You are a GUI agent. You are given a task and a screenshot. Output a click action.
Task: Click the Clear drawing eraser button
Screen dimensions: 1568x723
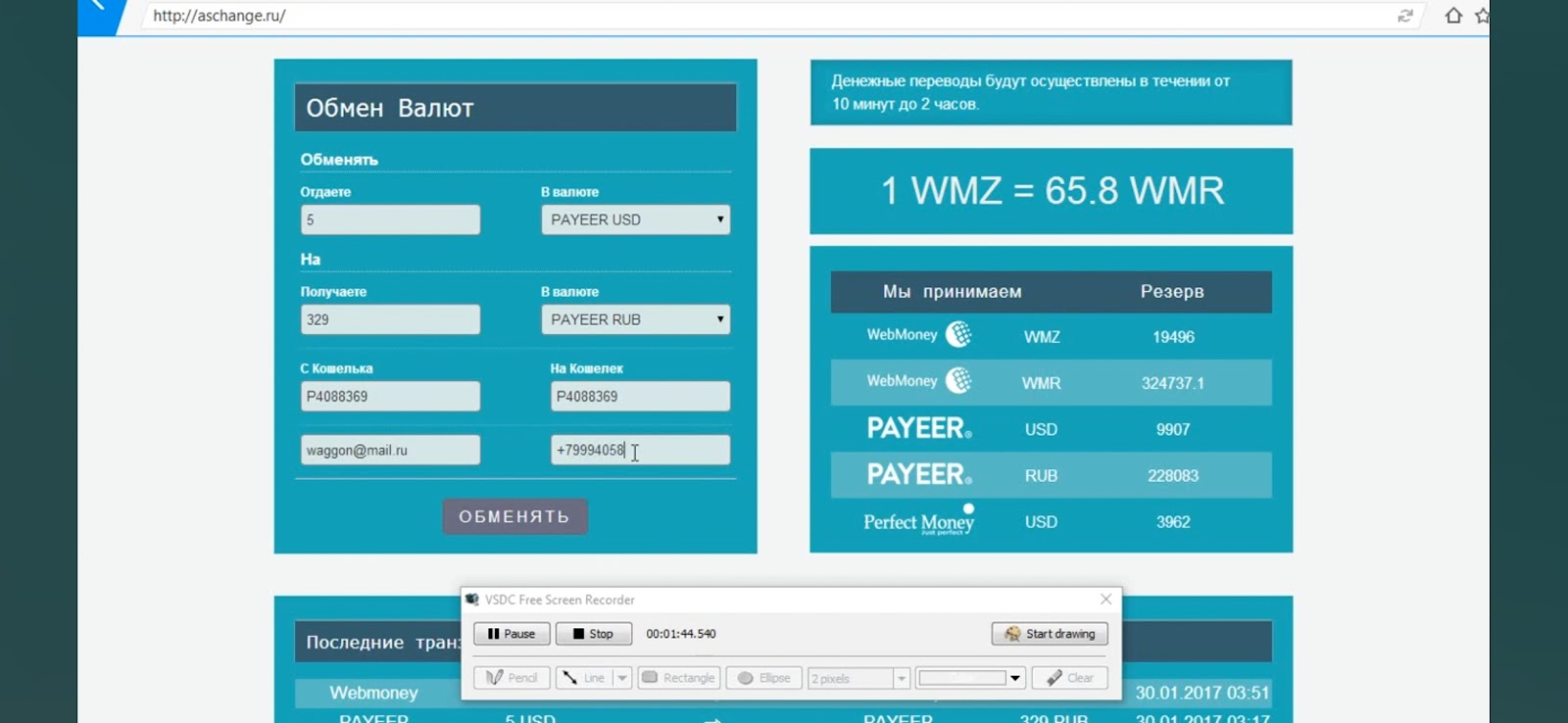[1069, 678]
